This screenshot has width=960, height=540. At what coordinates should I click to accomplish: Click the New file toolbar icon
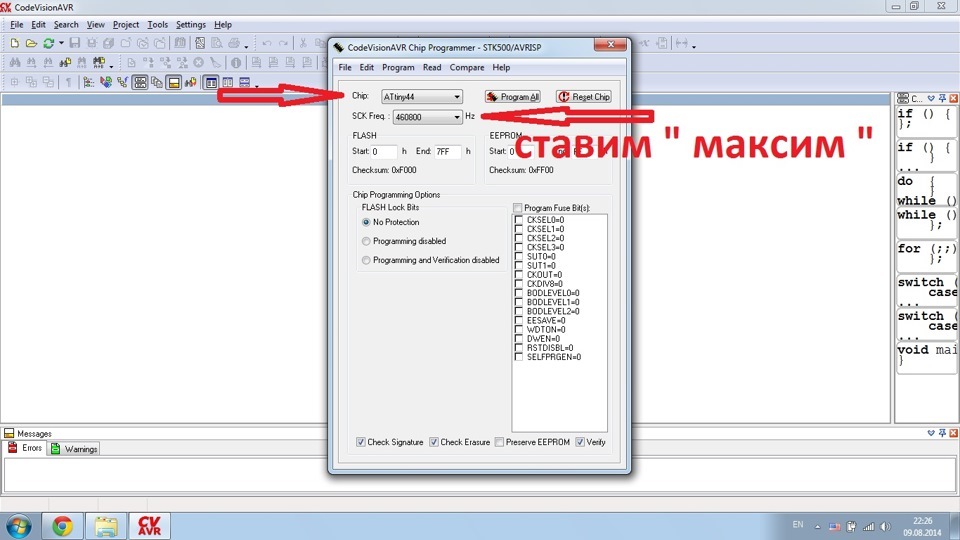coord(14,43)
